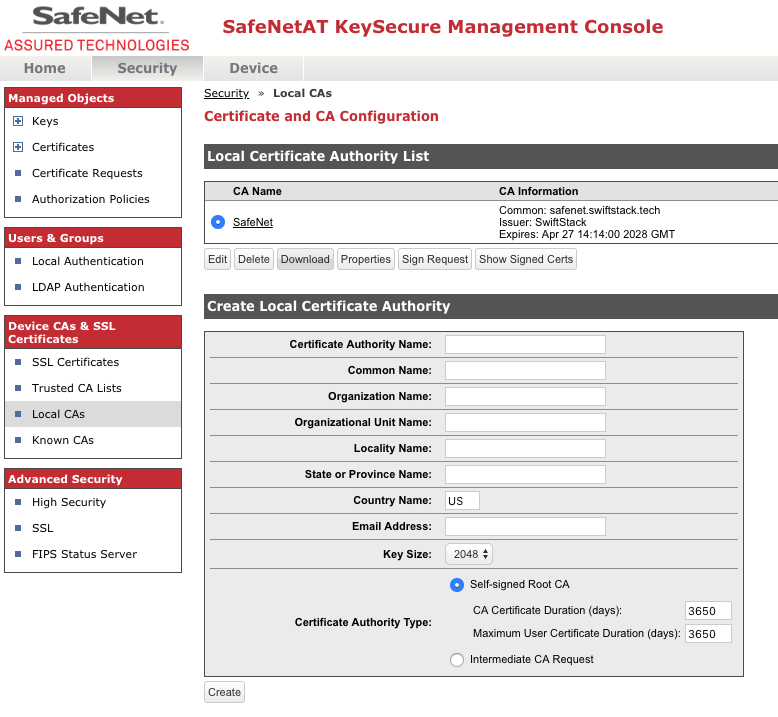Click Show Signed Certs button
This screenshot has width=778, height=717.
[x=526, y=259]
